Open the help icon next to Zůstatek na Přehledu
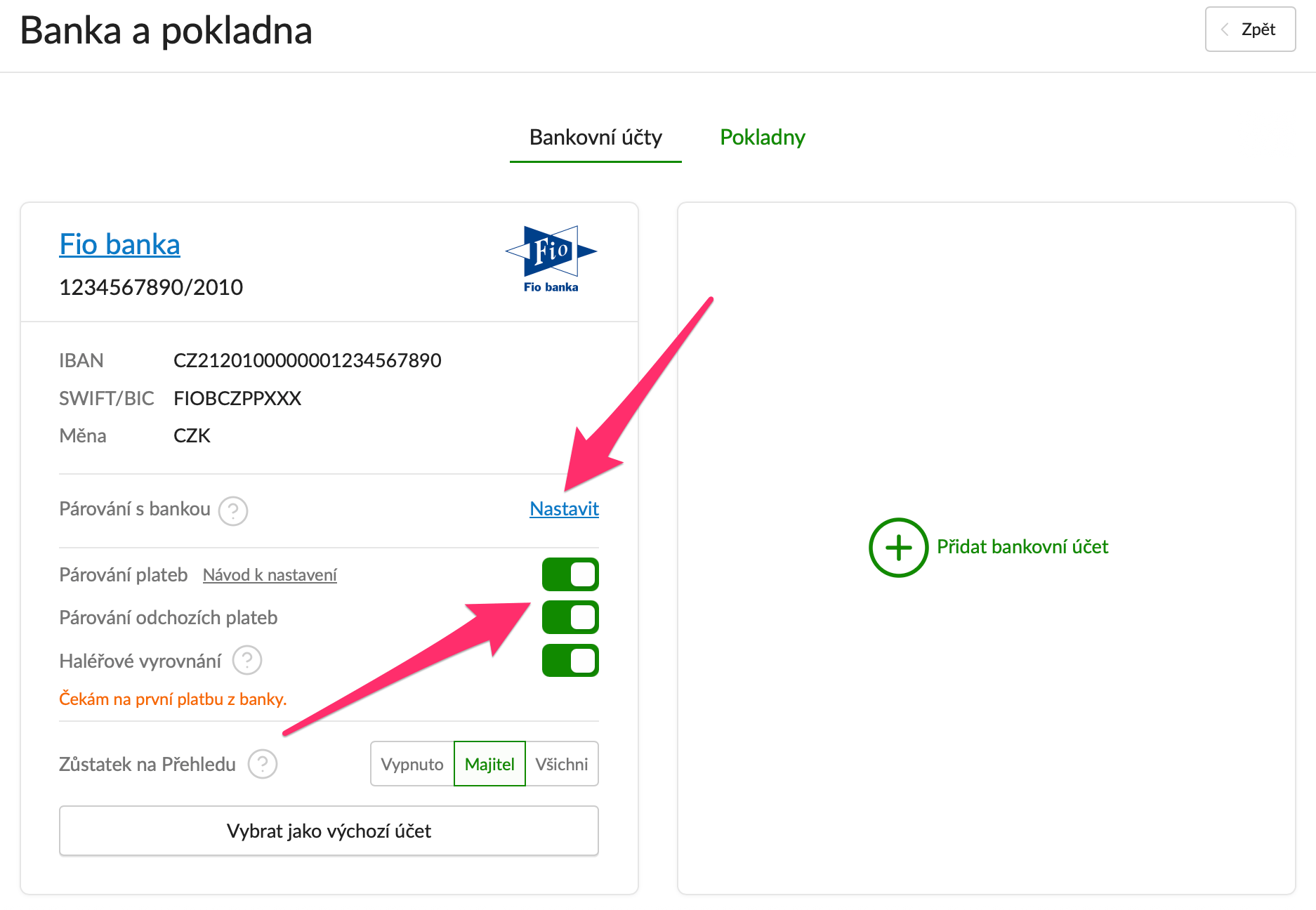This screenshot has height=910, width=1316. [263, 764]
